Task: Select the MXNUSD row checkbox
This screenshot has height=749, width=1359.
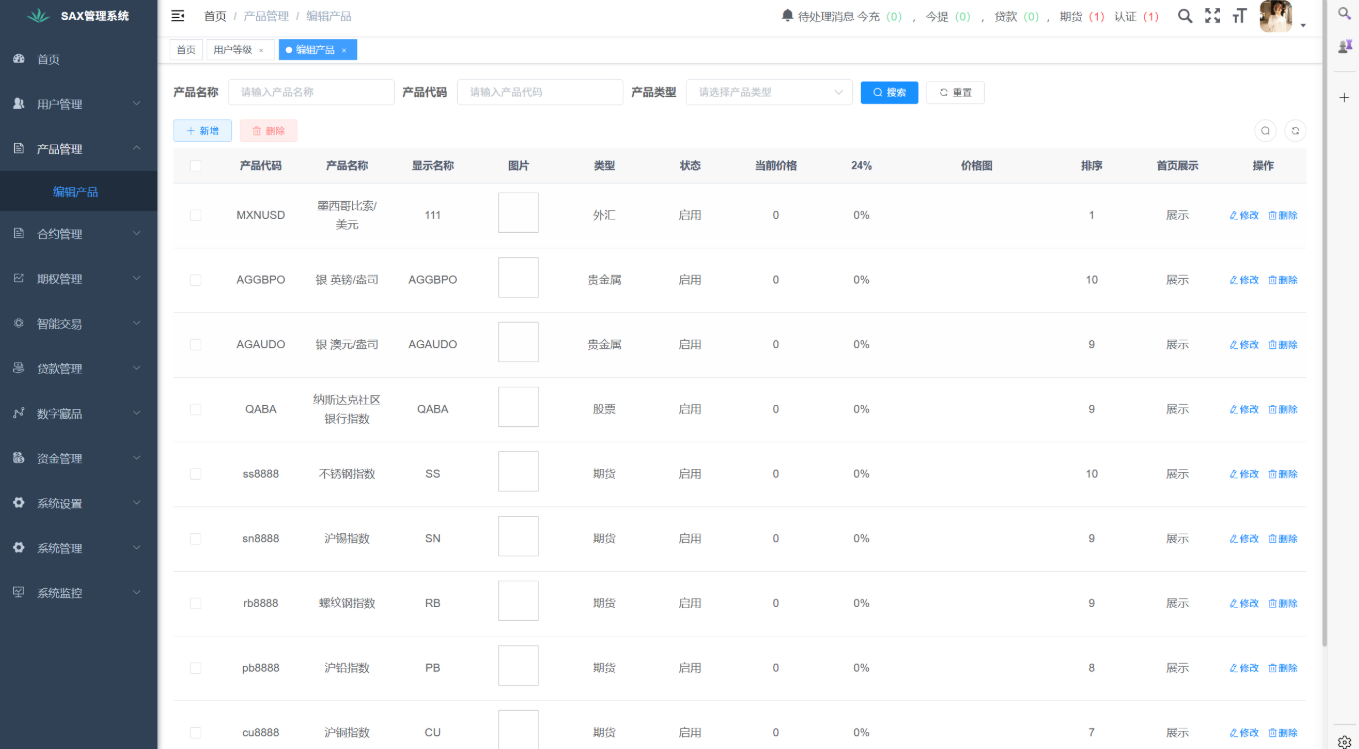Action: pyautogui.click(x=196, y=215)
